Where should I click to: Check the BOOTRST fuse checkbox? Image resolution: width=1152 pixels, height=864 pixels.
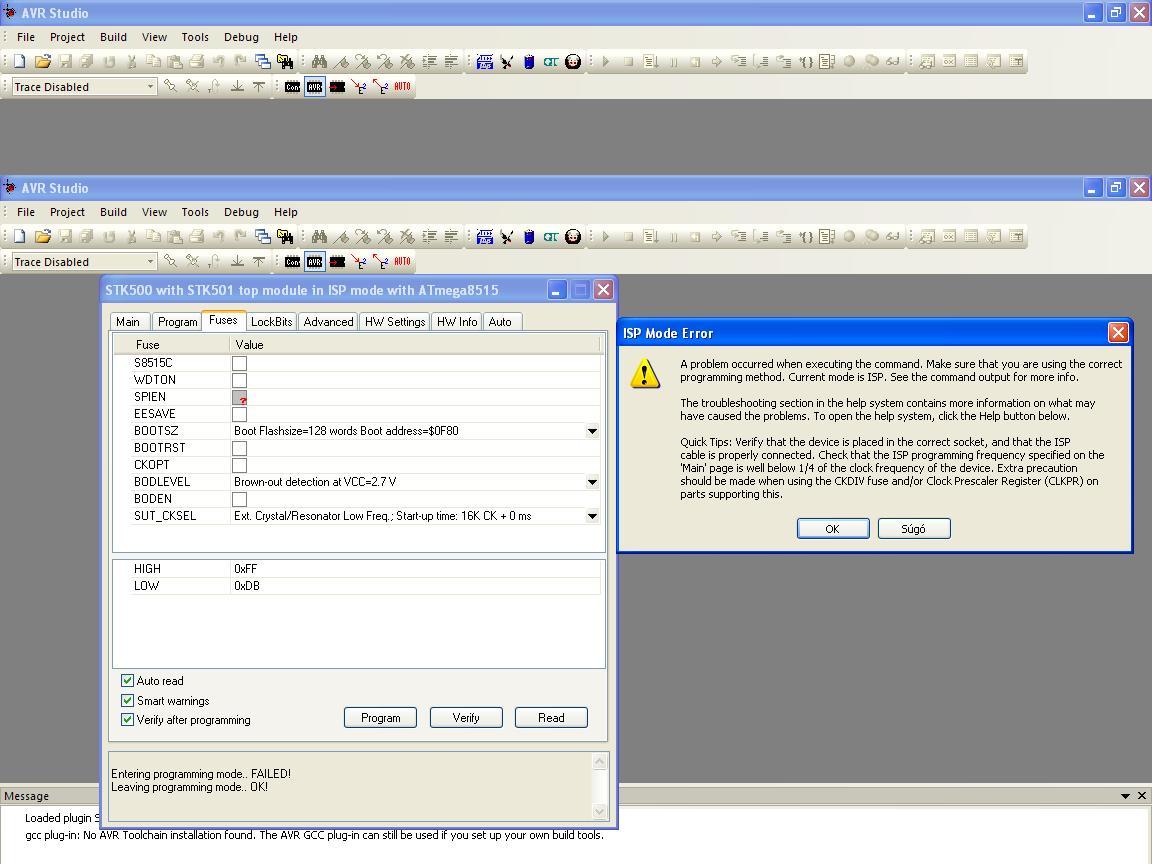[x=240, y=447]
